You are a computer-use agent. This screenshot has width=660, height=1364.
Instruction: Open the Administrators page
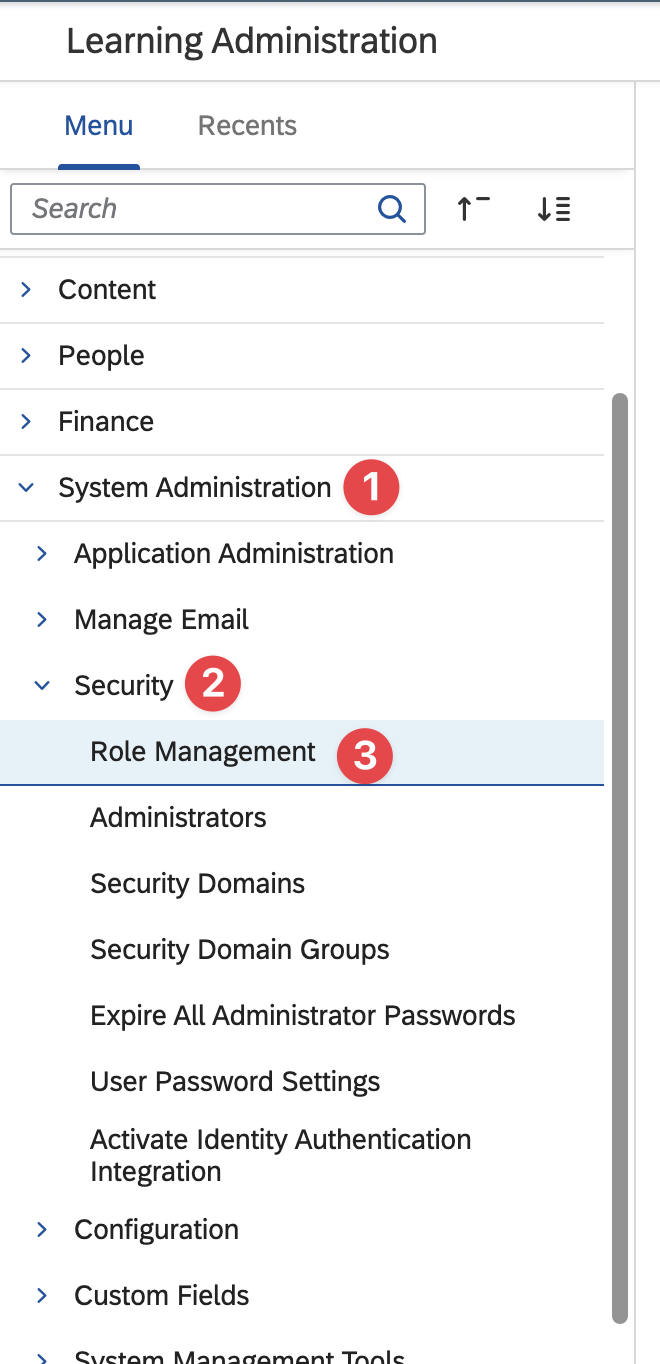pos(178,818)
